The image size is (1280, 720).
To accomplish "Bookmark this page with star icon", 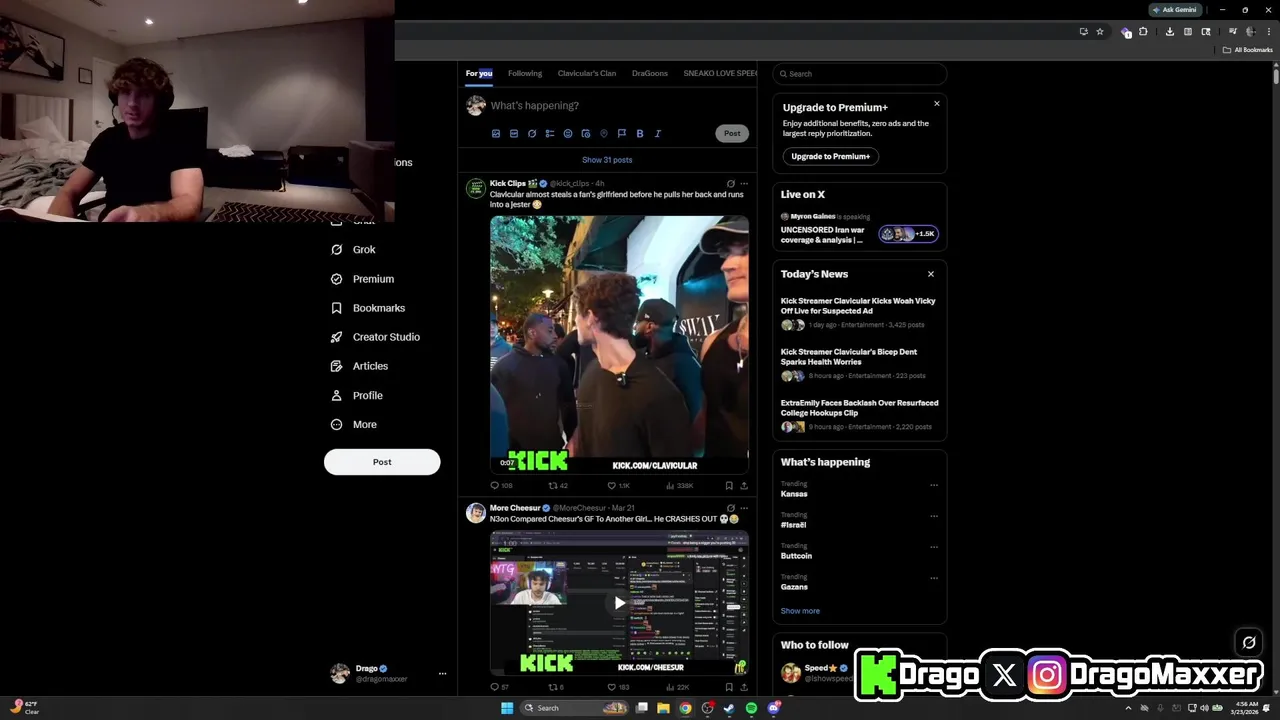I will click(1100, 32).
